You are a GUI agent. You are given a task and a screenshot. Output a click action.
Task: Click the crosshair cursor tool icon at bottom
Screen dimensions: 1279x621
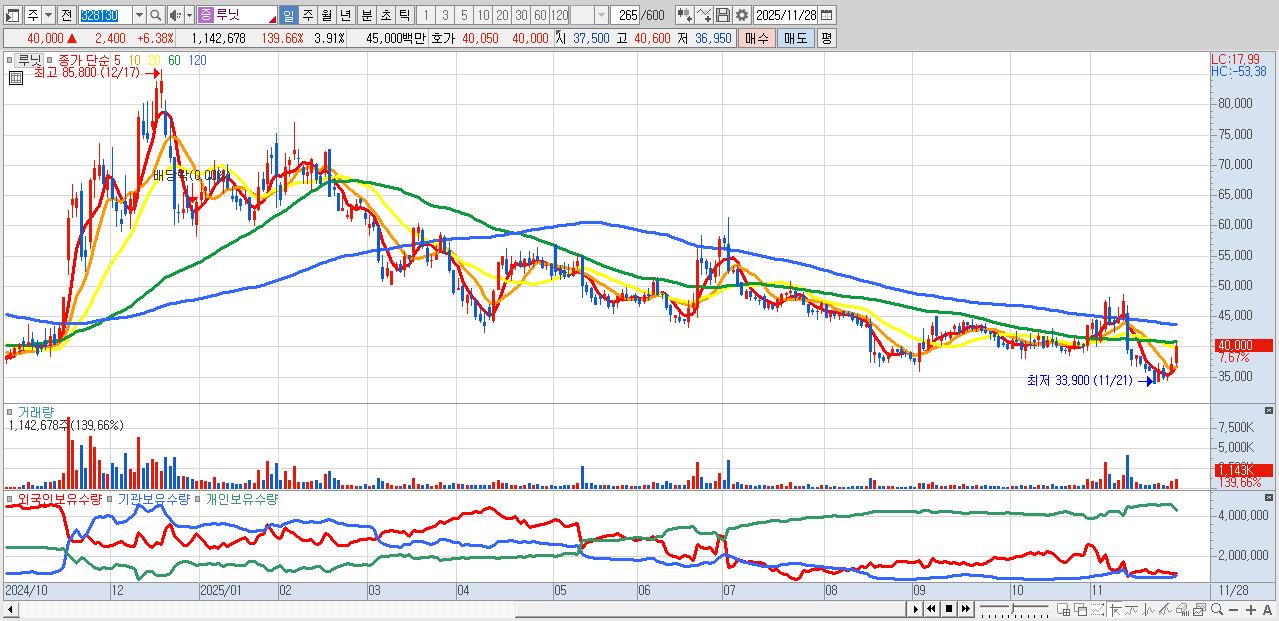point(1115,609)
